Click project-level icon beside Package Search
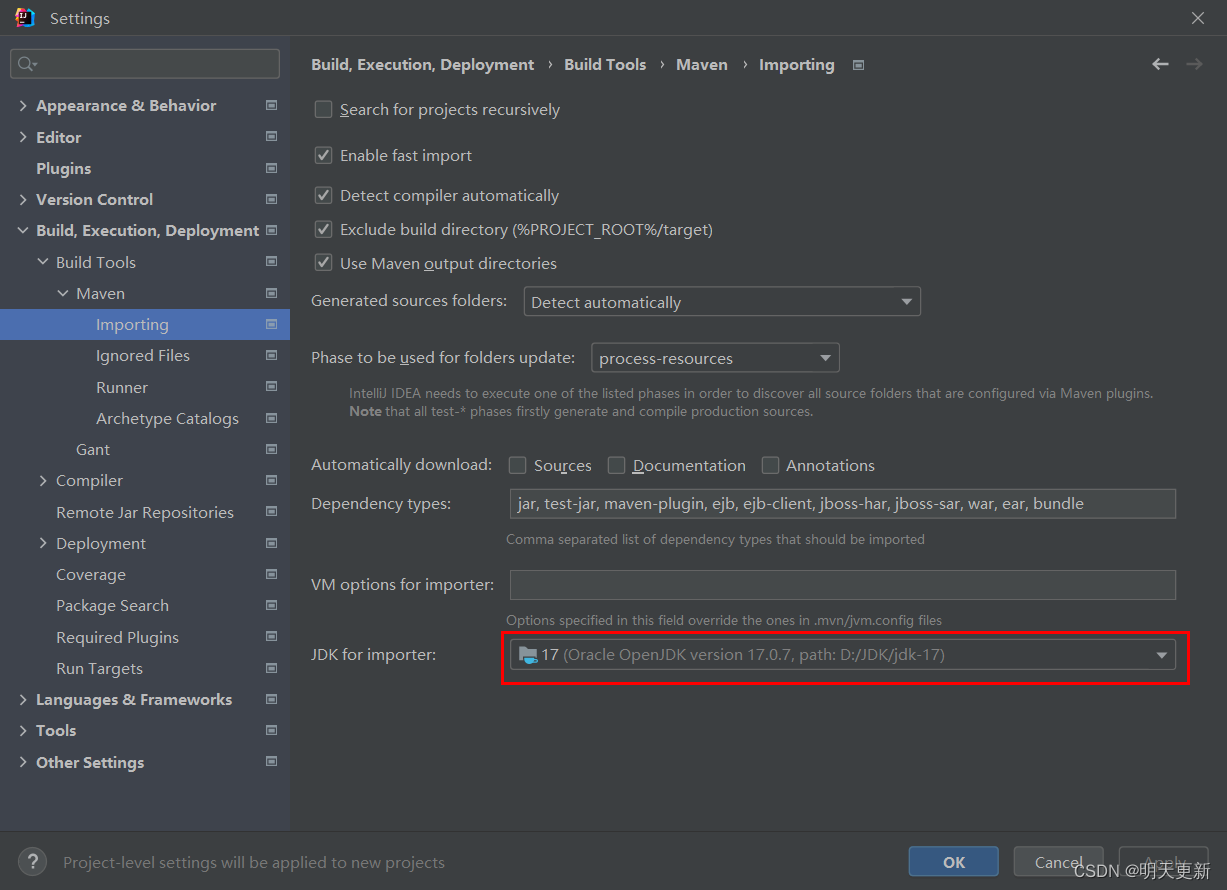1227x890 pixels. pos(271,605)
